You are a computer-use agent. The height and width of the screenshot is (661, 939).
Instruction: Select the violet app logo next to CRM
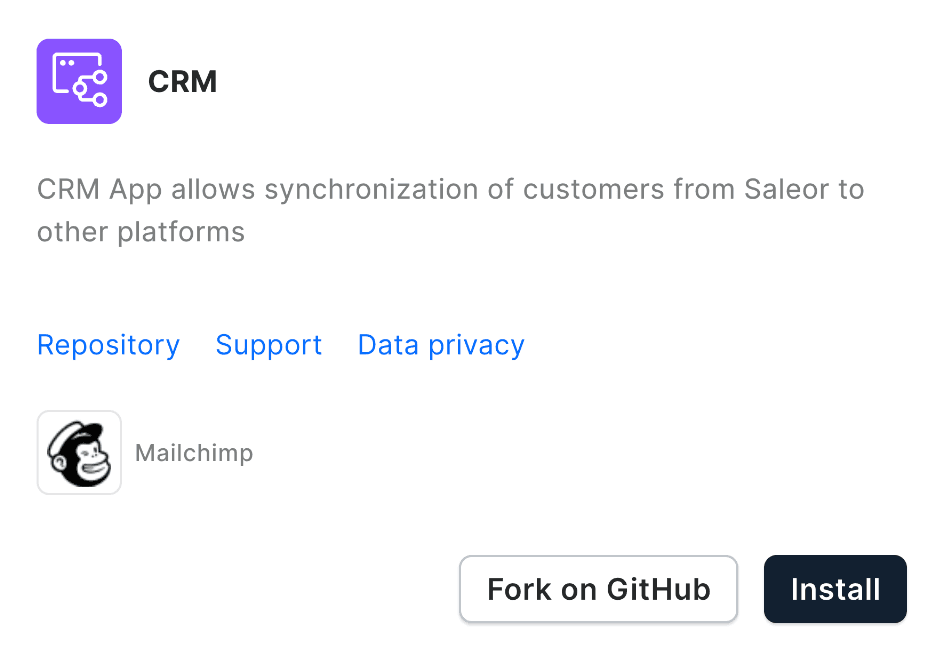click(79, 81)
